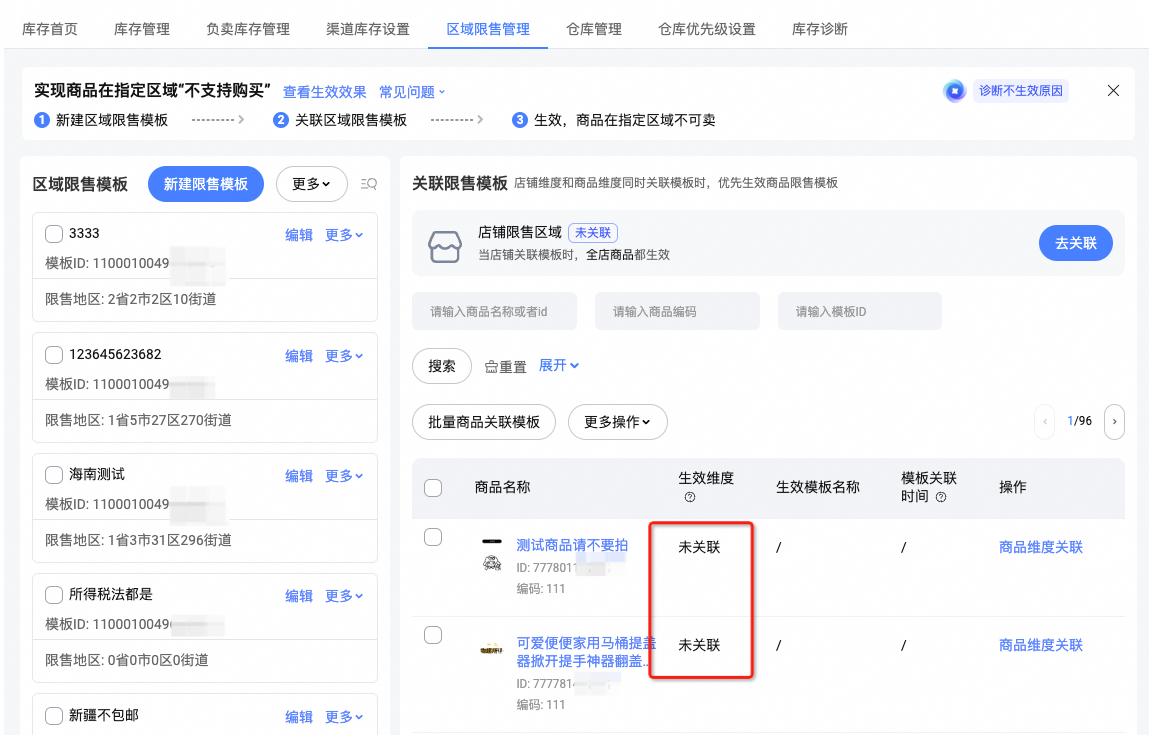
Task: Click the help icon beside 生效维度
Action: pyautogui.click(x=690, y=497)
